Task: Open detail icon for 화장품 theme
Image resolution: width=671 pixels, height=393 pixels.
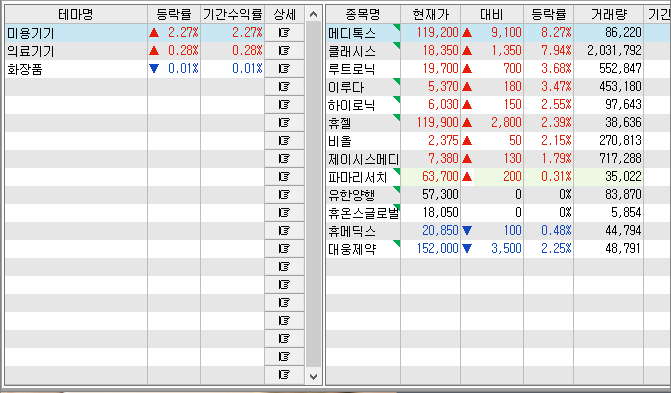Action: pyautogui.click(x=284, y=68)
